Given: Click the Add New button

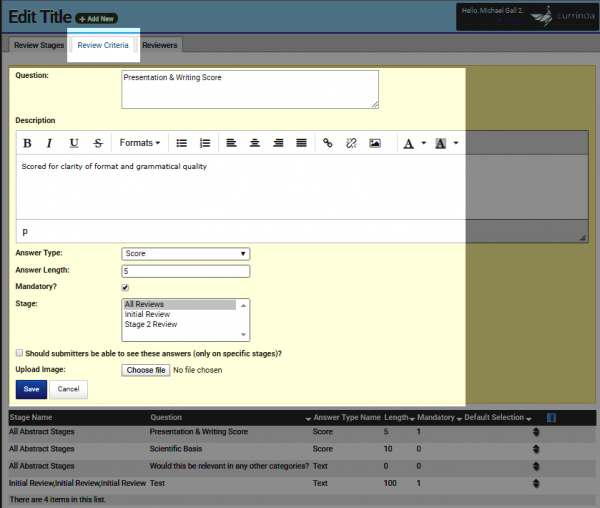Looking at the screenshot, I should [96, 18].
